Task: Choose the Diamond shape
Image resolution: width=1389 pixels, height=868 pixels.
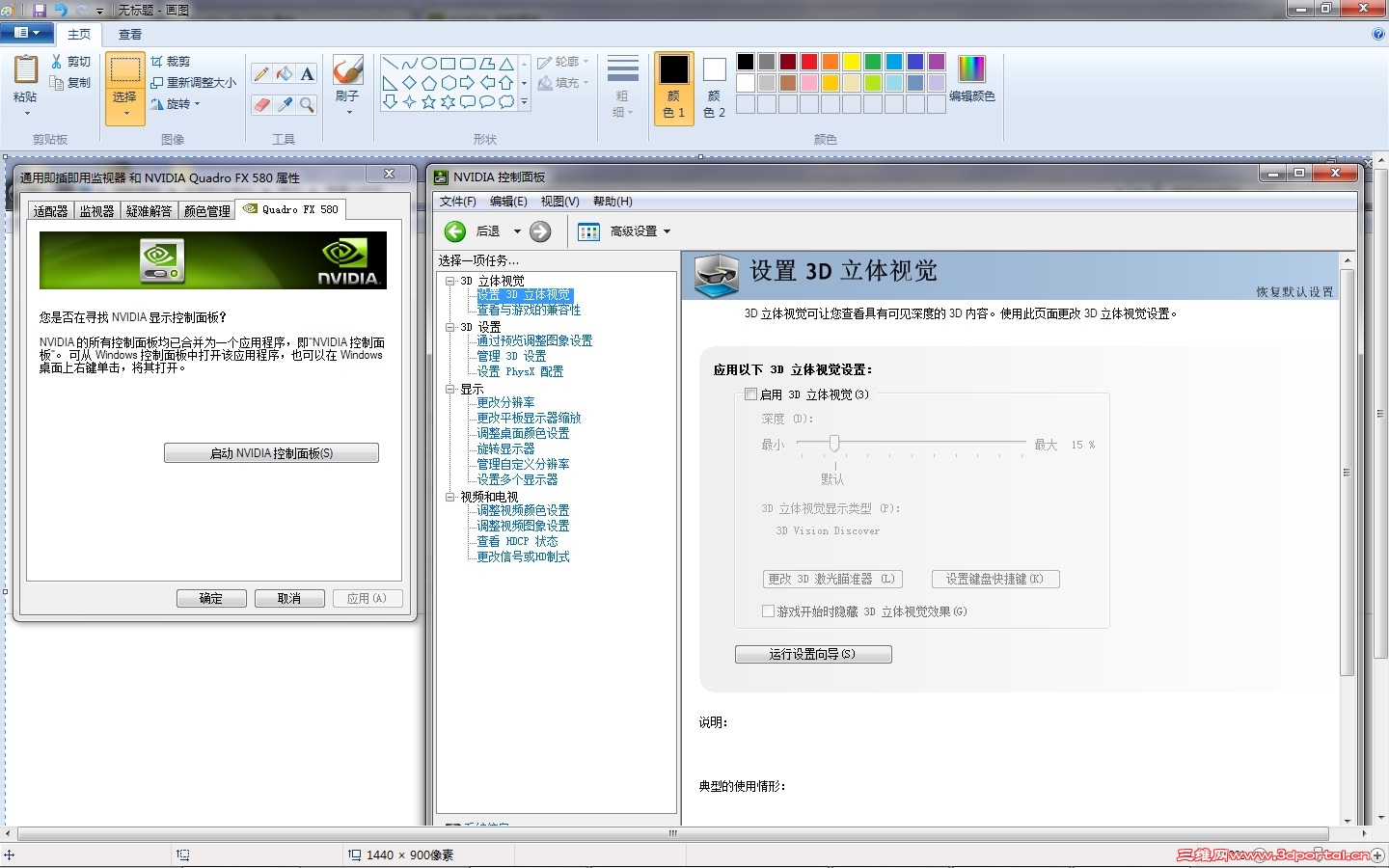Action: coord(409,83)
